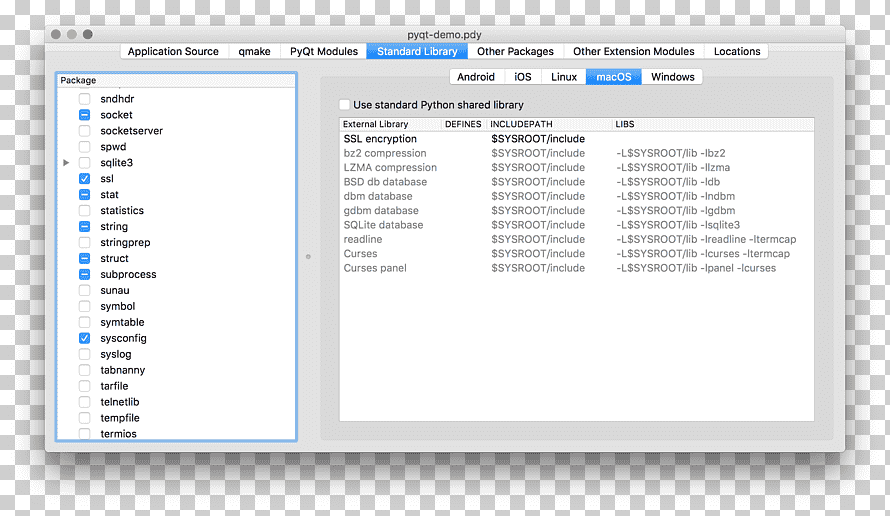Enable Use standard Python shared library
Screen dimensions: 890x516
click(x=345, y=104)
